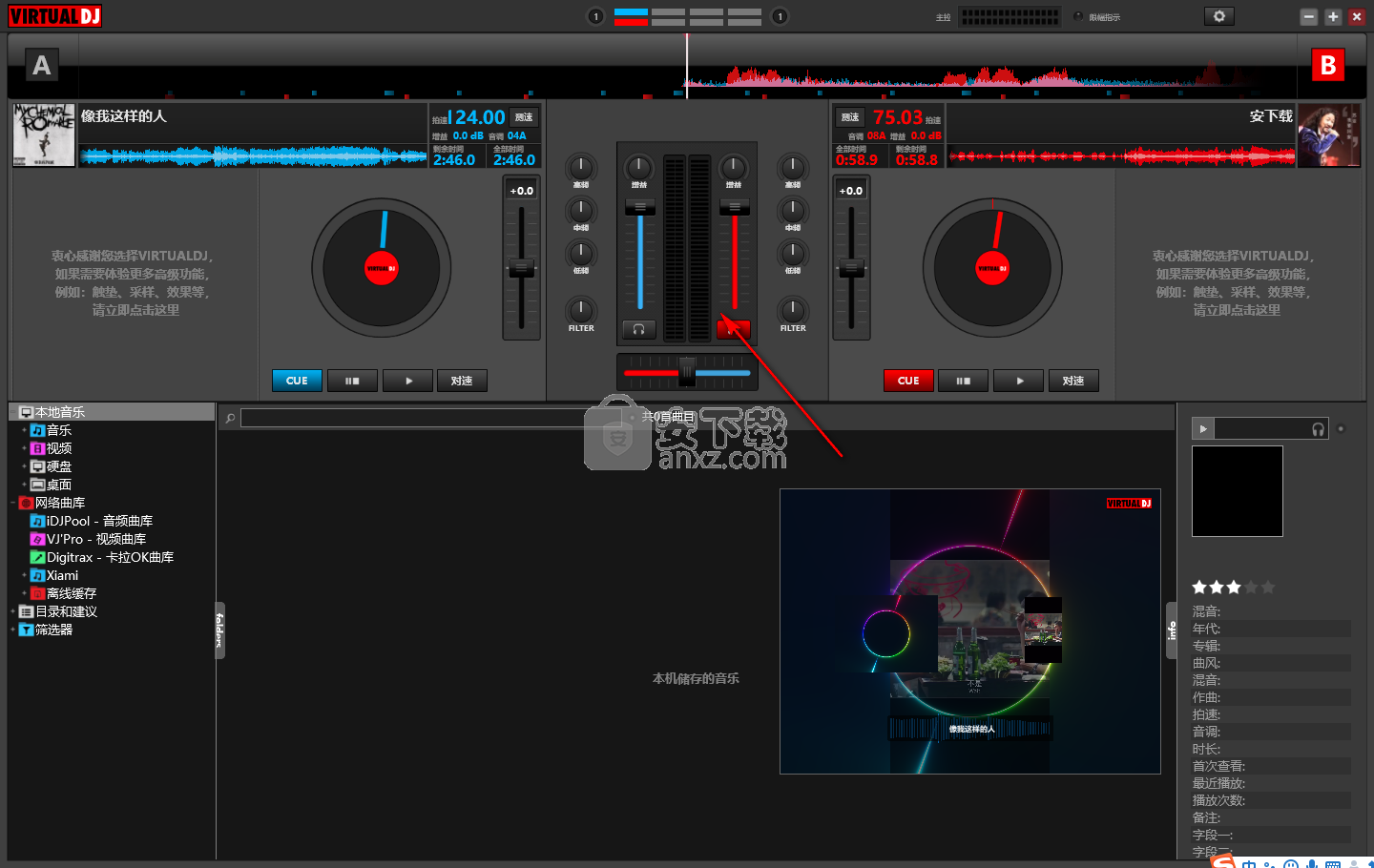Play preview in the info panel
The width and height of the screenshot is (1374, 868).
pyautogui.click(x=1203, y=429)
